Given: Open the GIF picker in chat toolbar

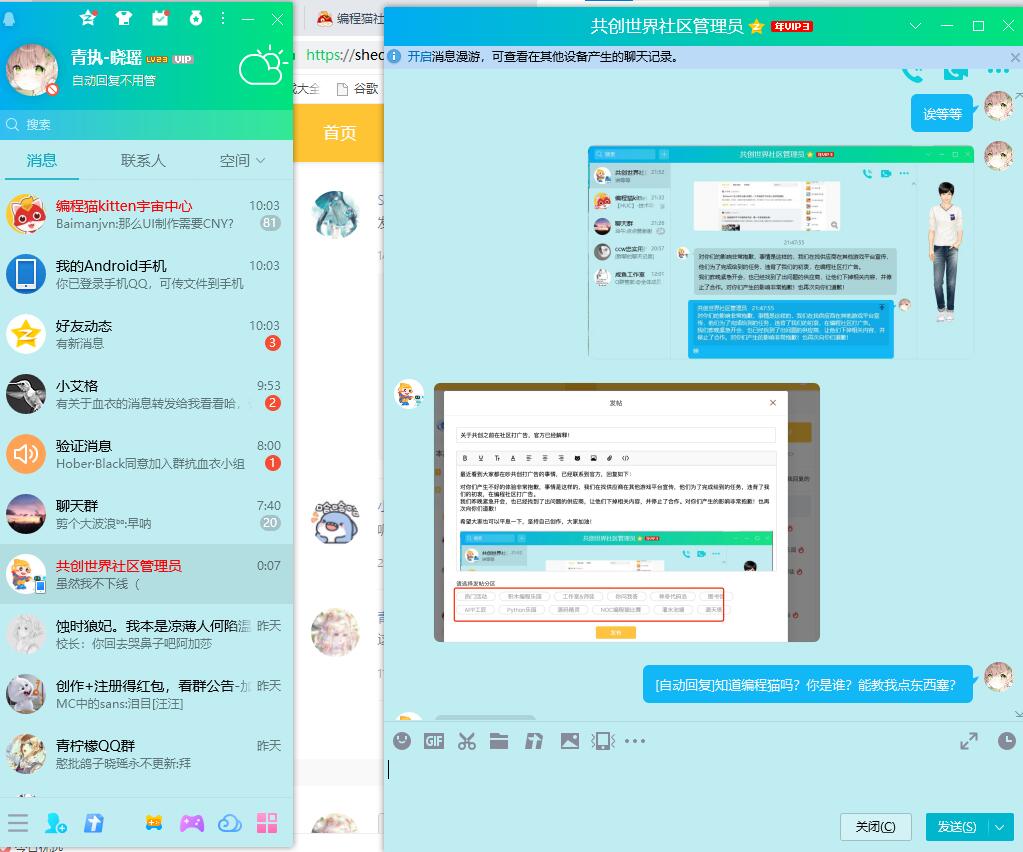Looking at the screenshot, I should (434, 741).
